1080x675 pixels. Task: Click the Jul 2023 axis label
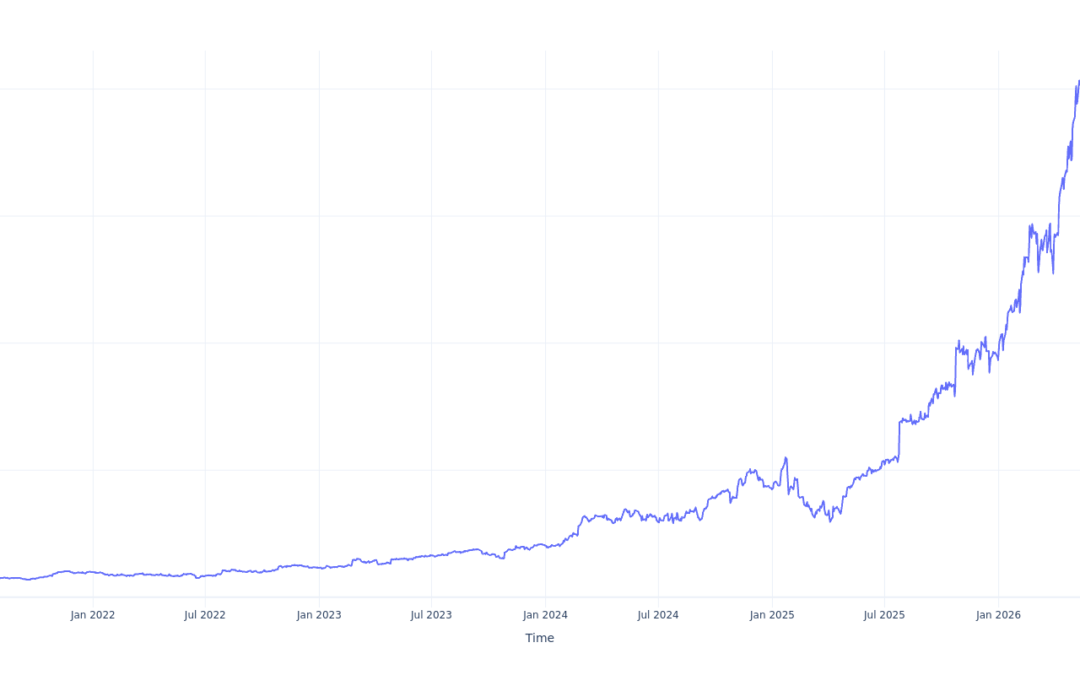[431, 615]
